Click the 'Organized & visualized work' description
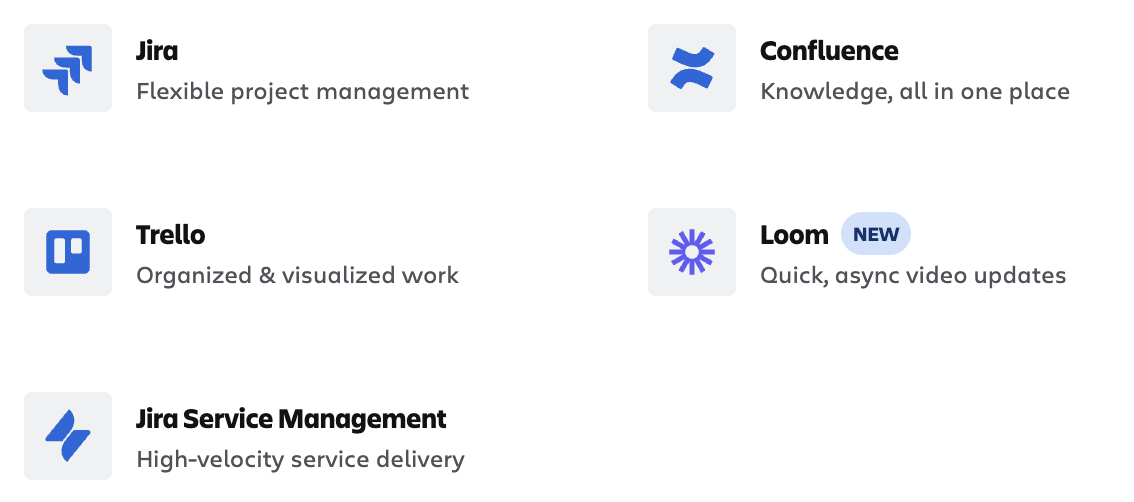The height and width of the screenshot is (502, 1134). (297, 276)
